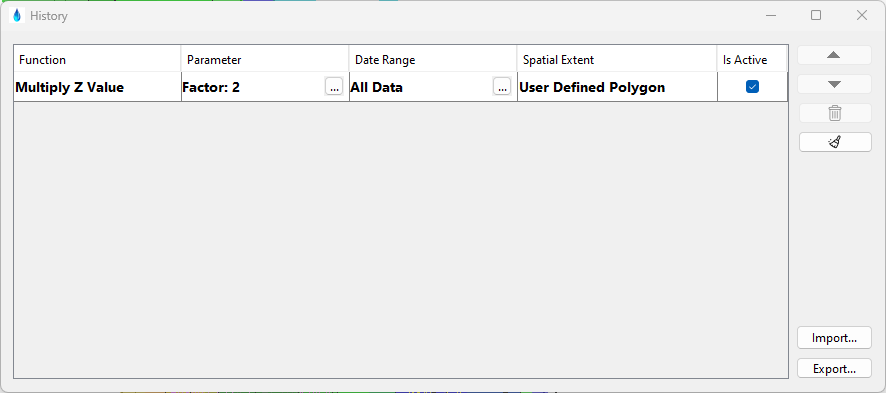Image resolution: width=886 pixels, height=393 pixels.
Task: Click the Parameter column header
Action: pos(264,59)
